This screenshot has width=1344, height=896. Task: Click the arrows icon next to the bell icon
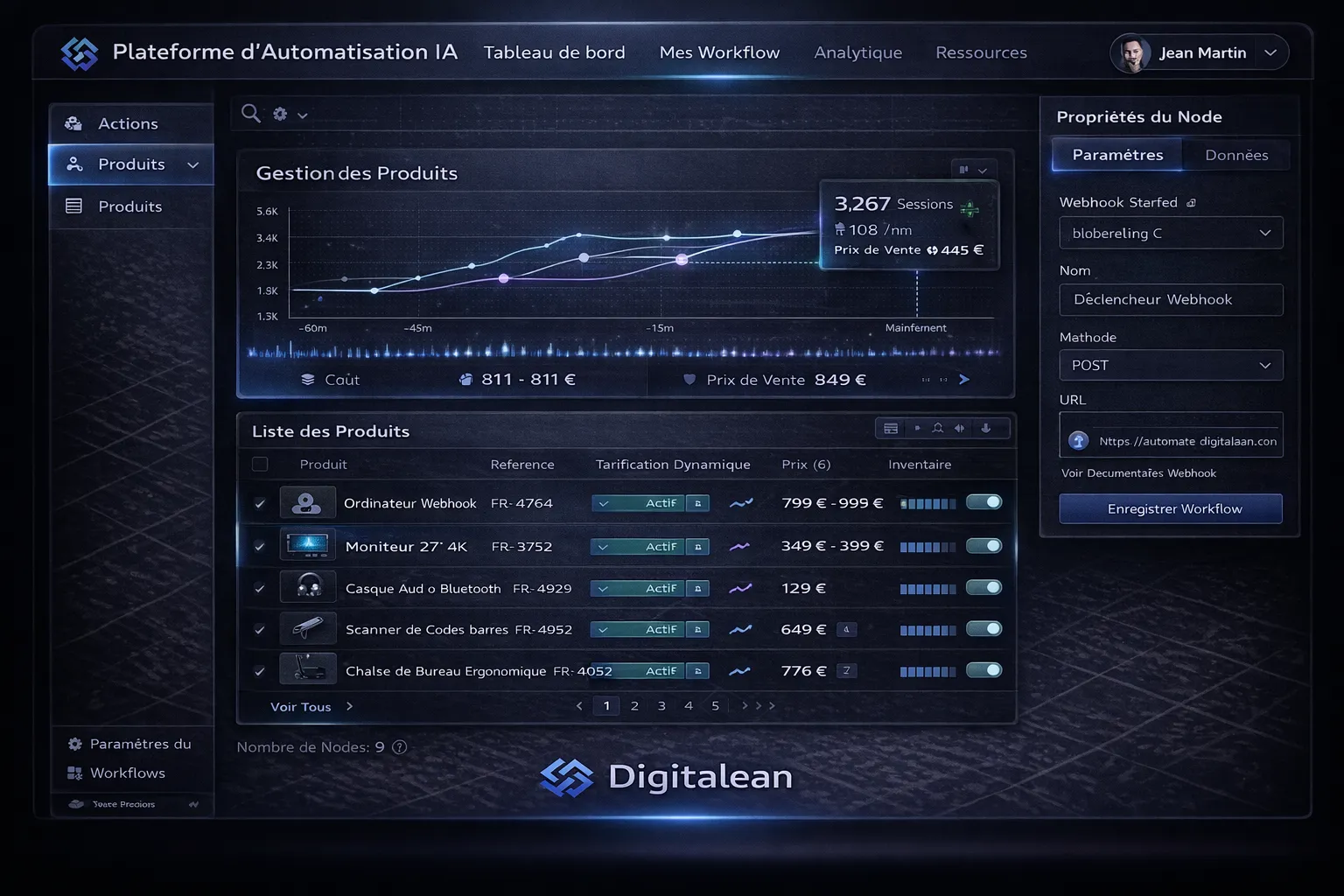tap(959, 428)
